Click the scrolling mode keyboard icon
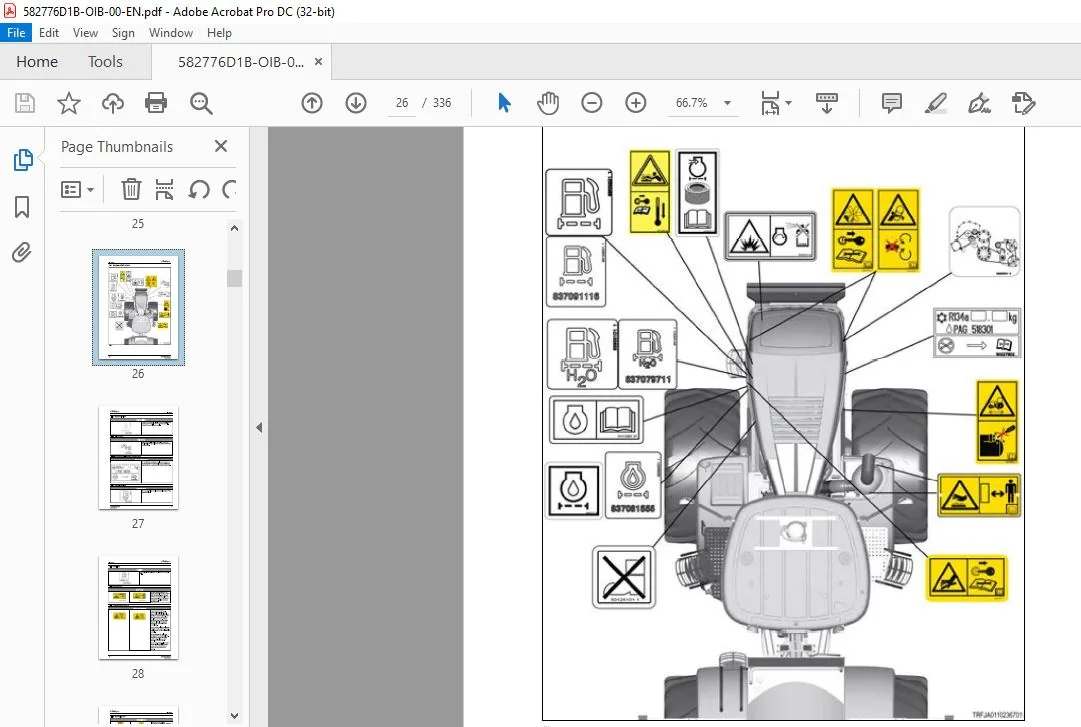The height and width of the screenshot is (727, 1081). click(x=827, y=103)
